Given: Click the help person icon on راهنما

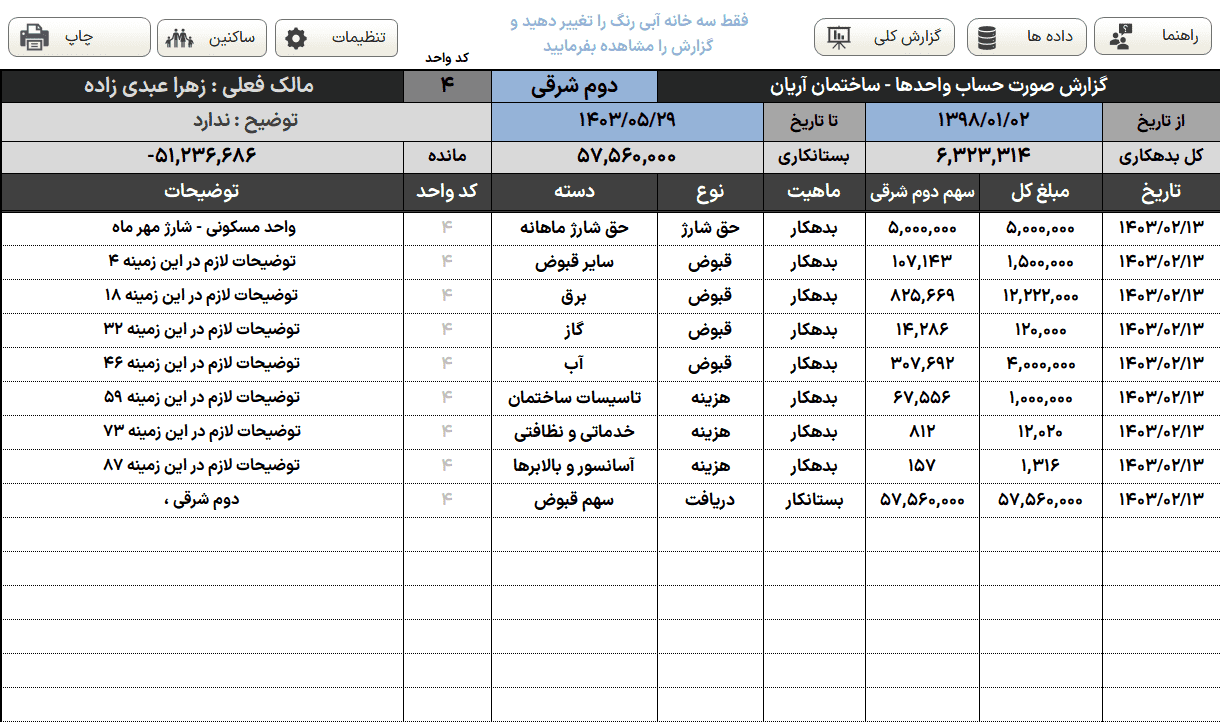Looking at the screenshot, I should 1122,38.
